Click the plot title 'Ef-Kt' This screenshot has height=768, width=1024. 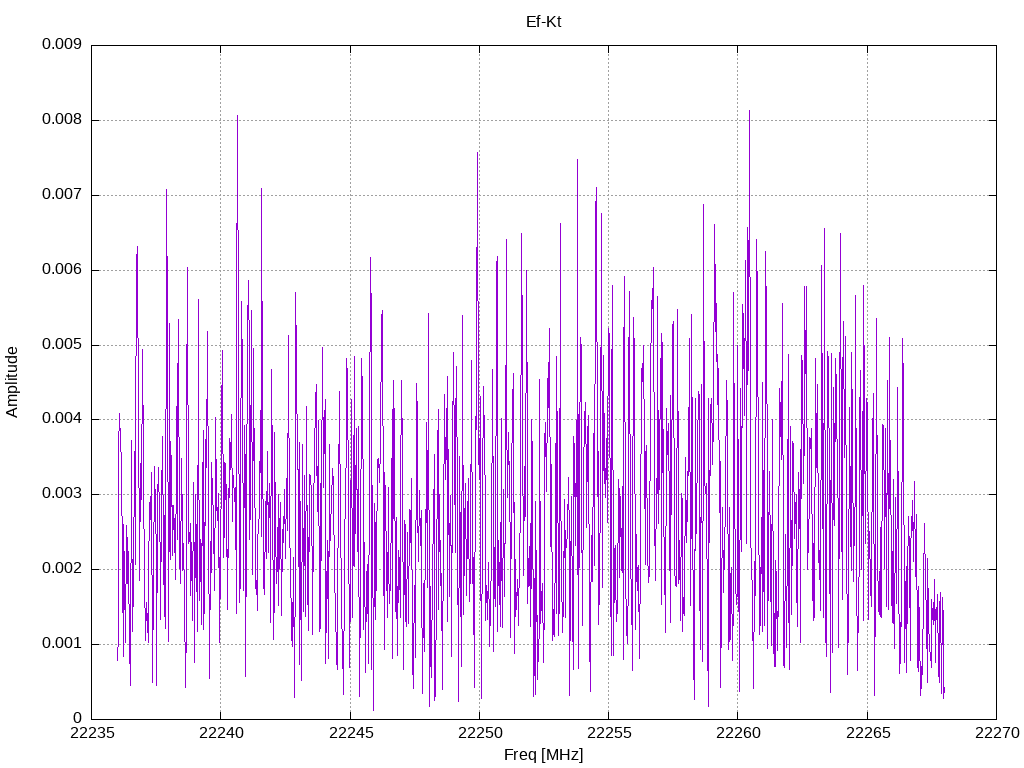543,22
